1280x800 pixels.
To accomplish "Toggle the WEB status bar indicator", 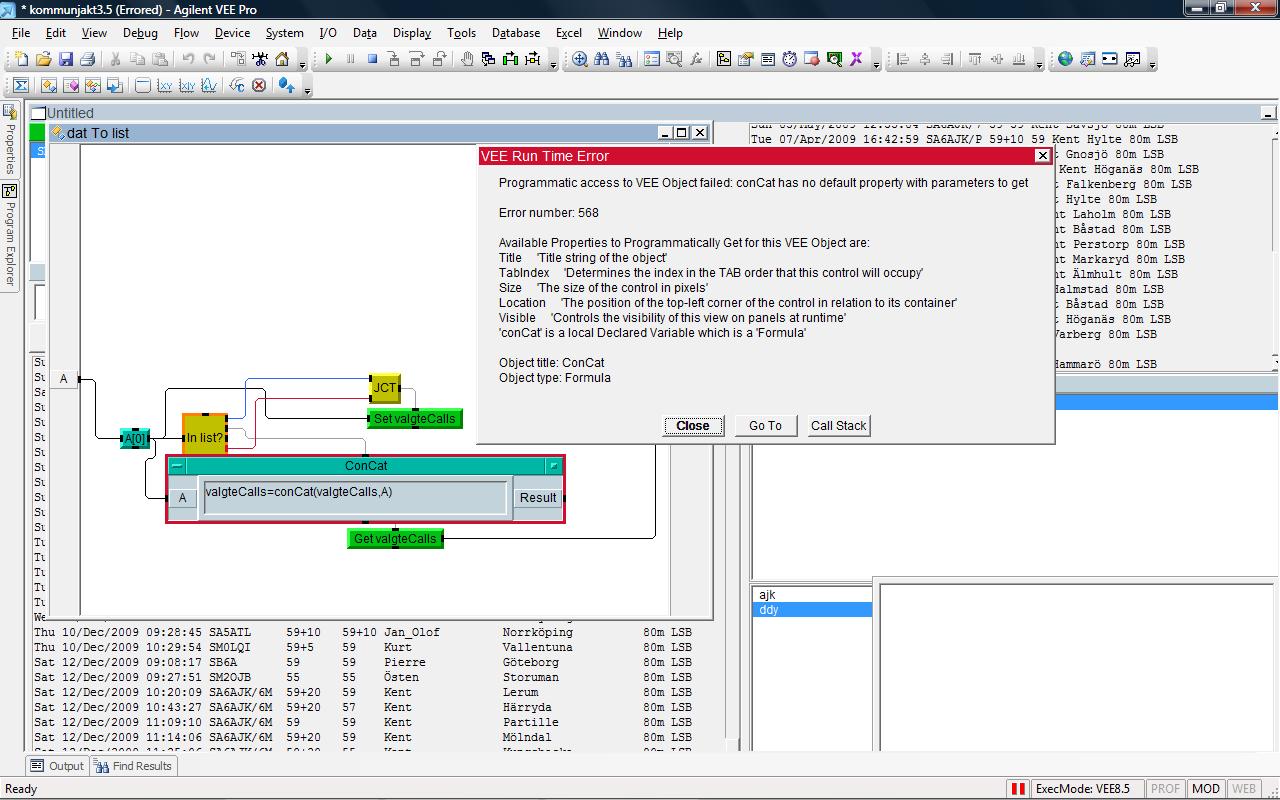I will pyautogui.click(x=1244, y=788).
